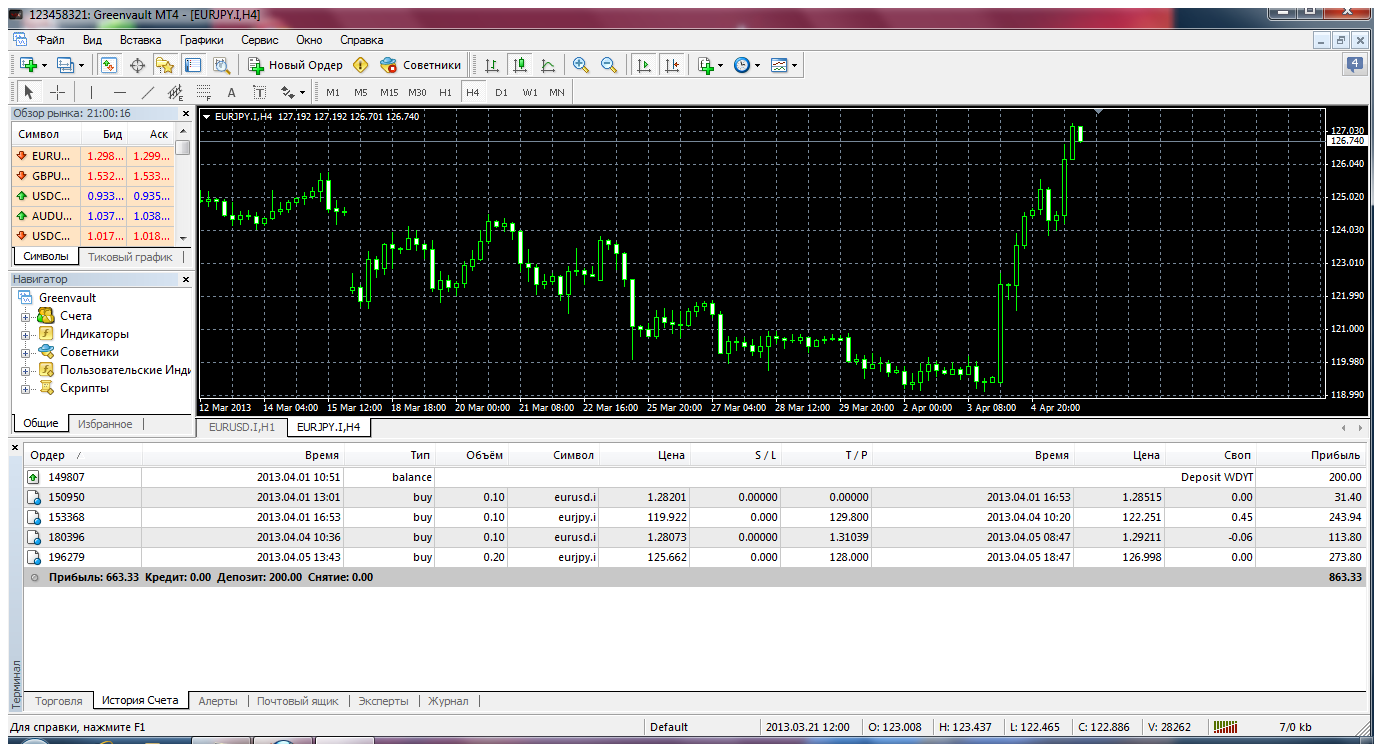Expand the Скрипты tree node

pos(26,388)
